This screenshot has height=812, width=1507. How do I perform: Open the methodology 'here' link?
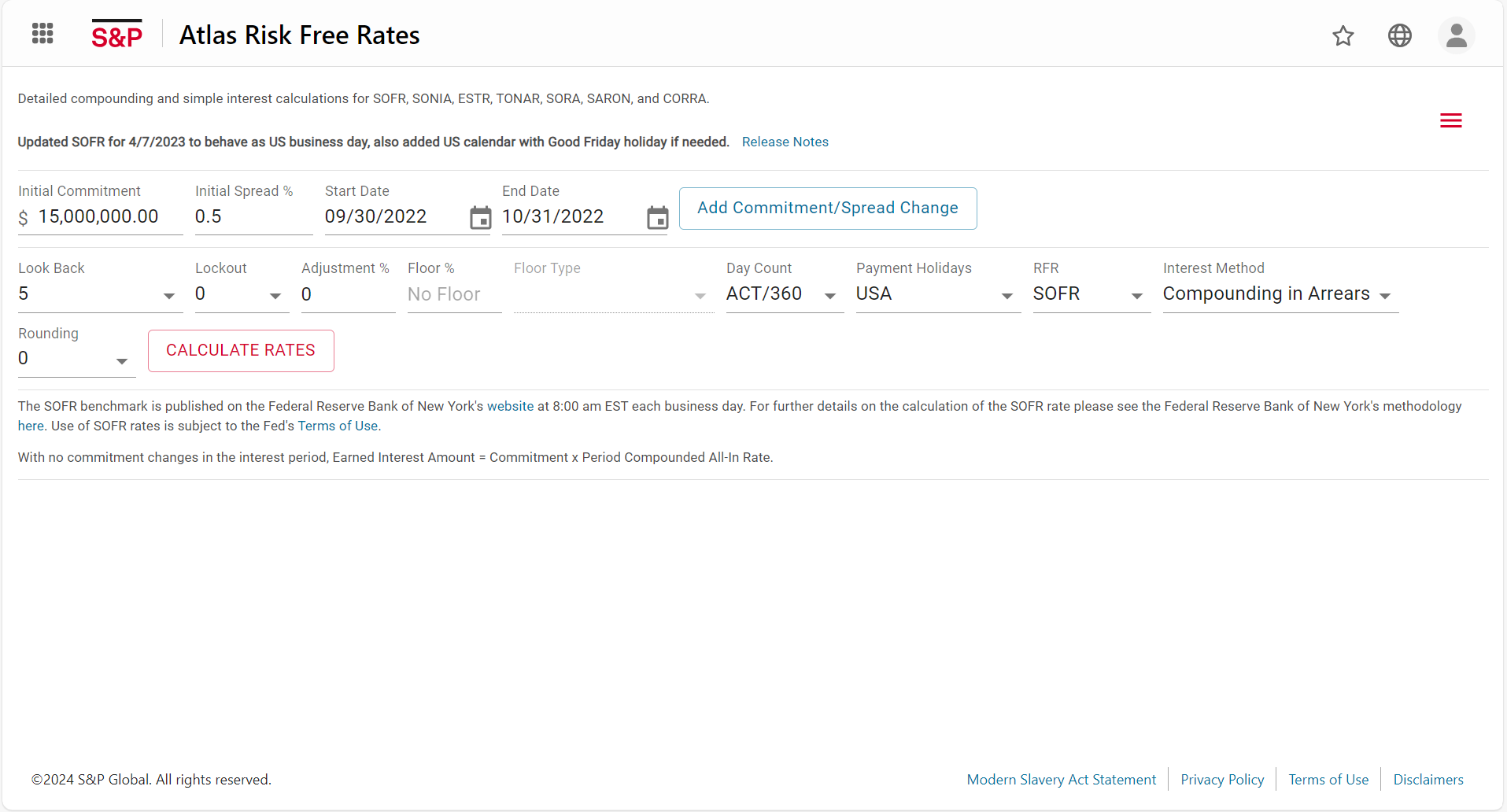(x=31, y=426)
